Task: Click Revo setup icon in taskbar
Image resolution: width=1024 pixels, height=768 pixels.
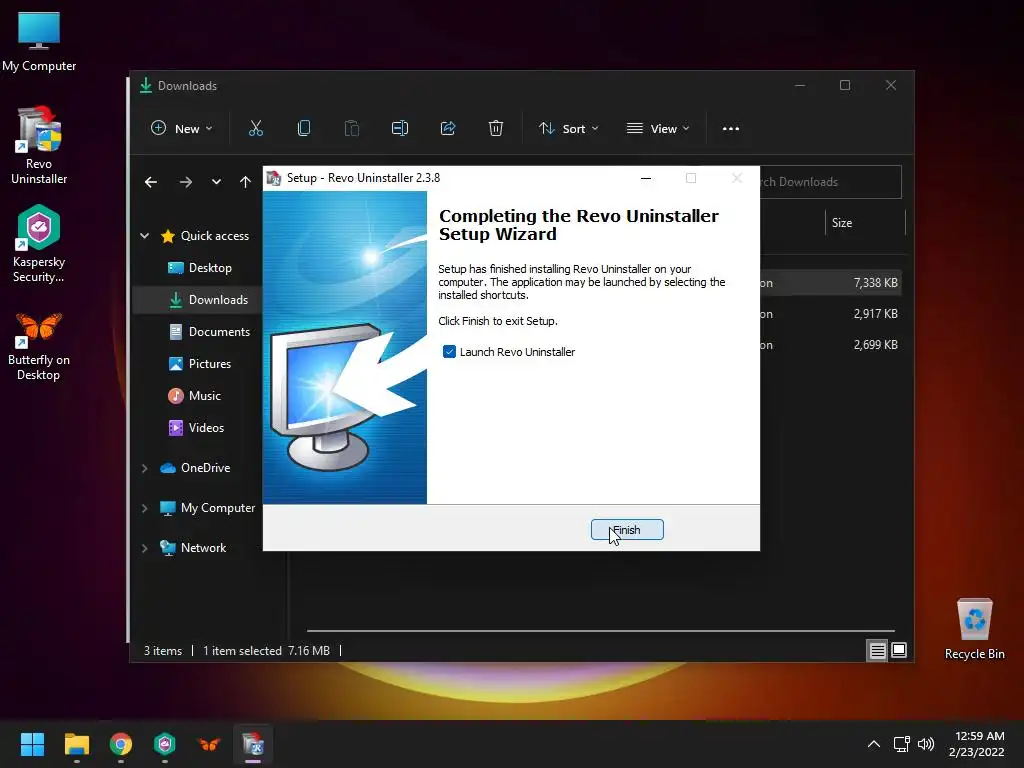Action: 253,744
